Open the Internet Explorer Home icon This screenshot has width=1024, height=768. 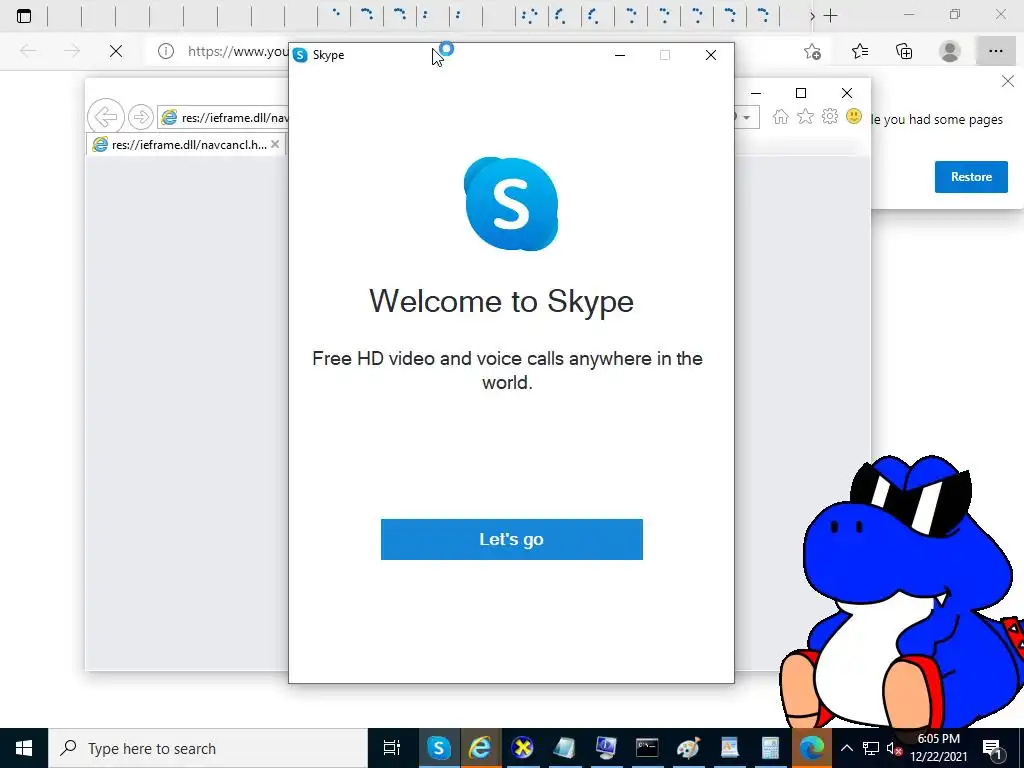780,117
